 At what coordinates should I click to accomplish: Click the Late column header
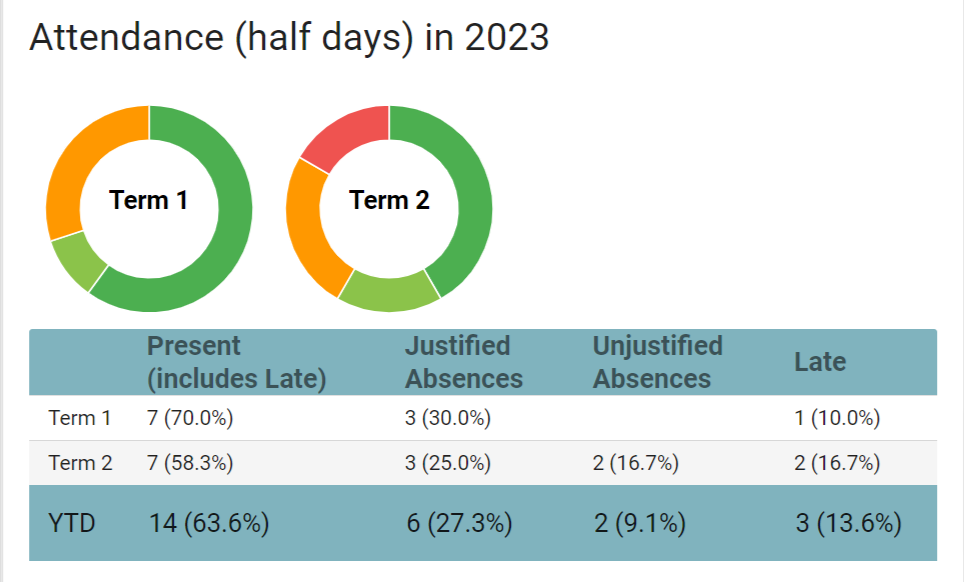(x=820, y=362)
